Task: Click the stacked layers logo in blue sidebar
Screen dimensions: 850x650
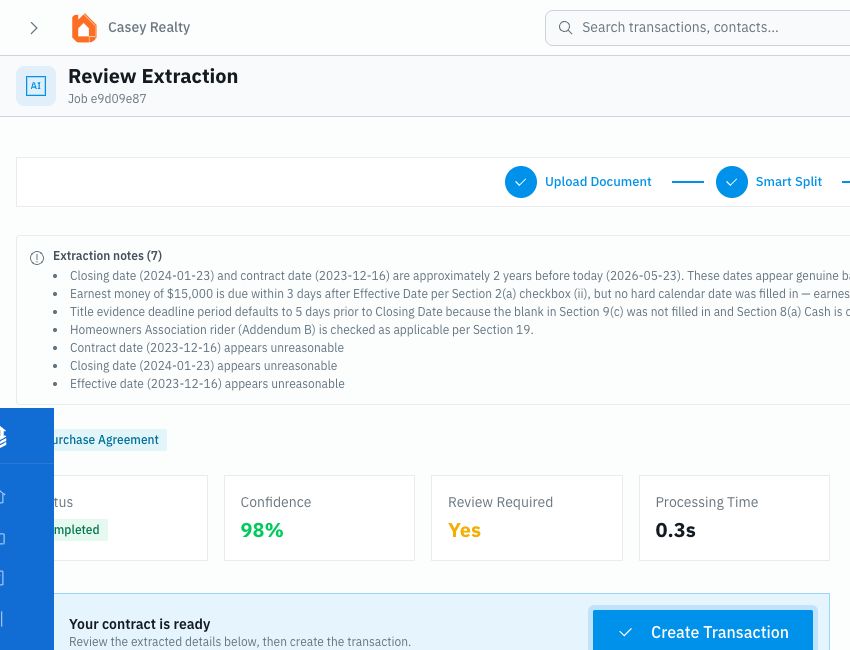Action: [2, 436]
